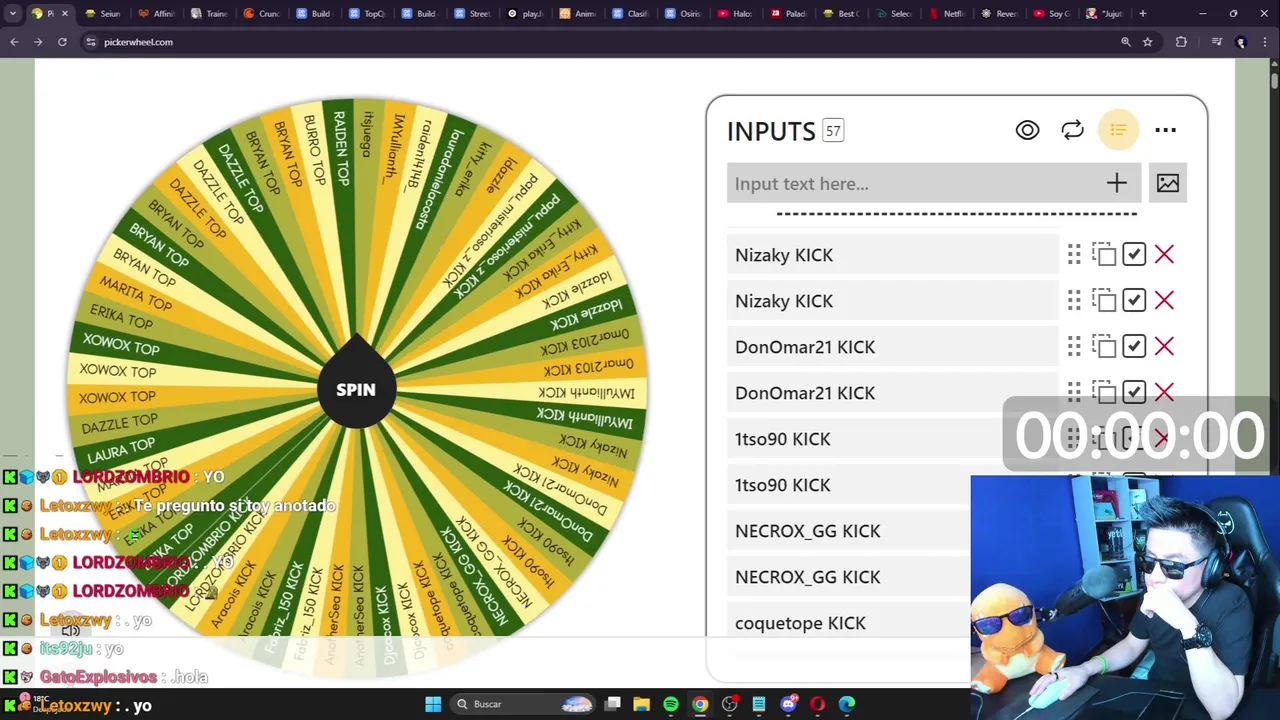Viewport: 1280px width, 720px height.
Task: Uncheck the second DonOmar21 KICK checkbox
Action: point(1133,392)
